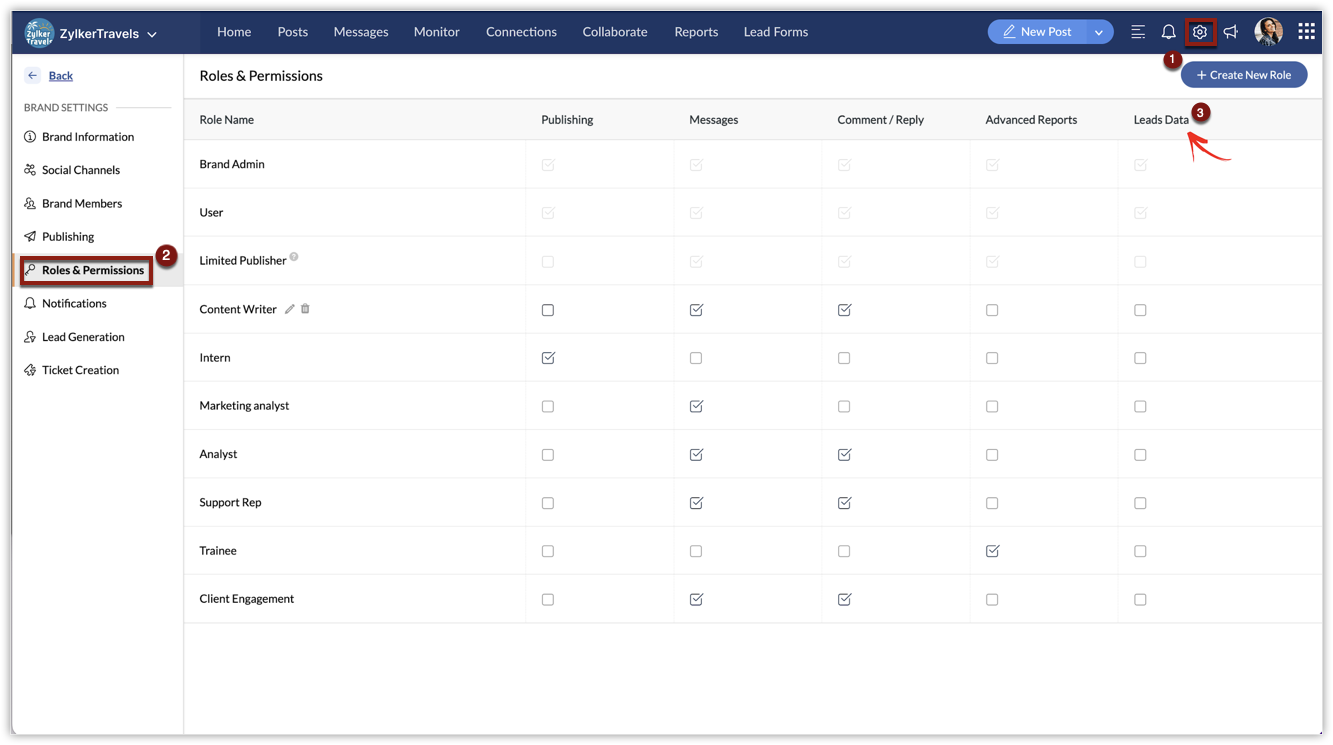Open the Connections tab

pyautogui.click(x=521, y=32)
